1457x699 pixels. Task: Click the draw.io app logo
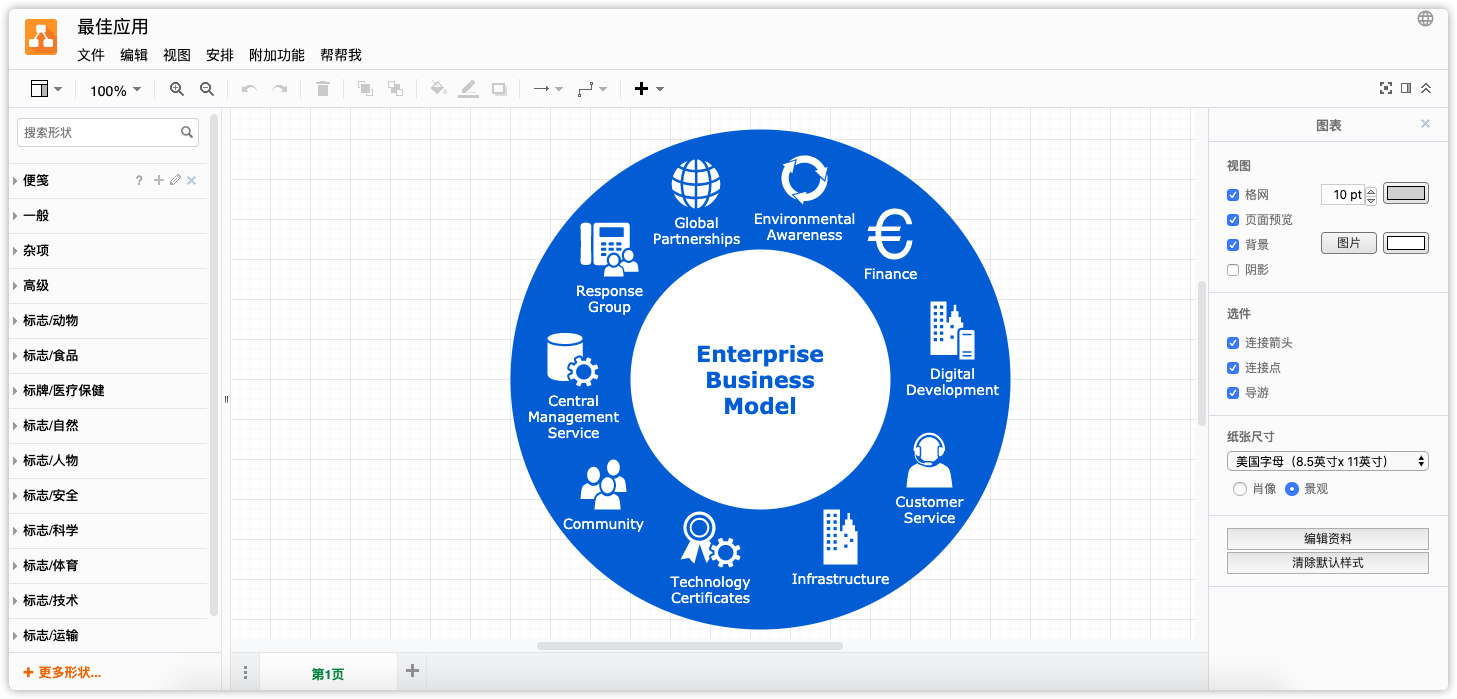tap(41, 37)
